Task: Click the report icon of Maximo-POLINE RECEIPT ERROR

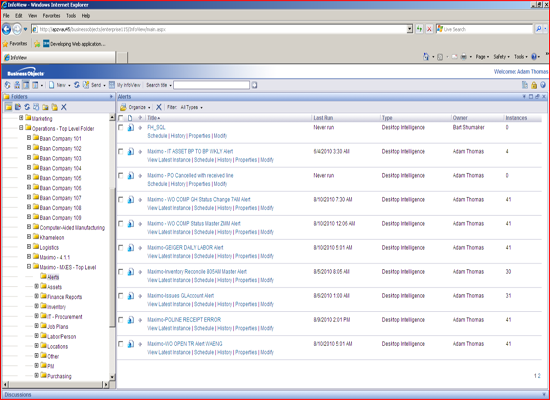Action: pos(130,320)
